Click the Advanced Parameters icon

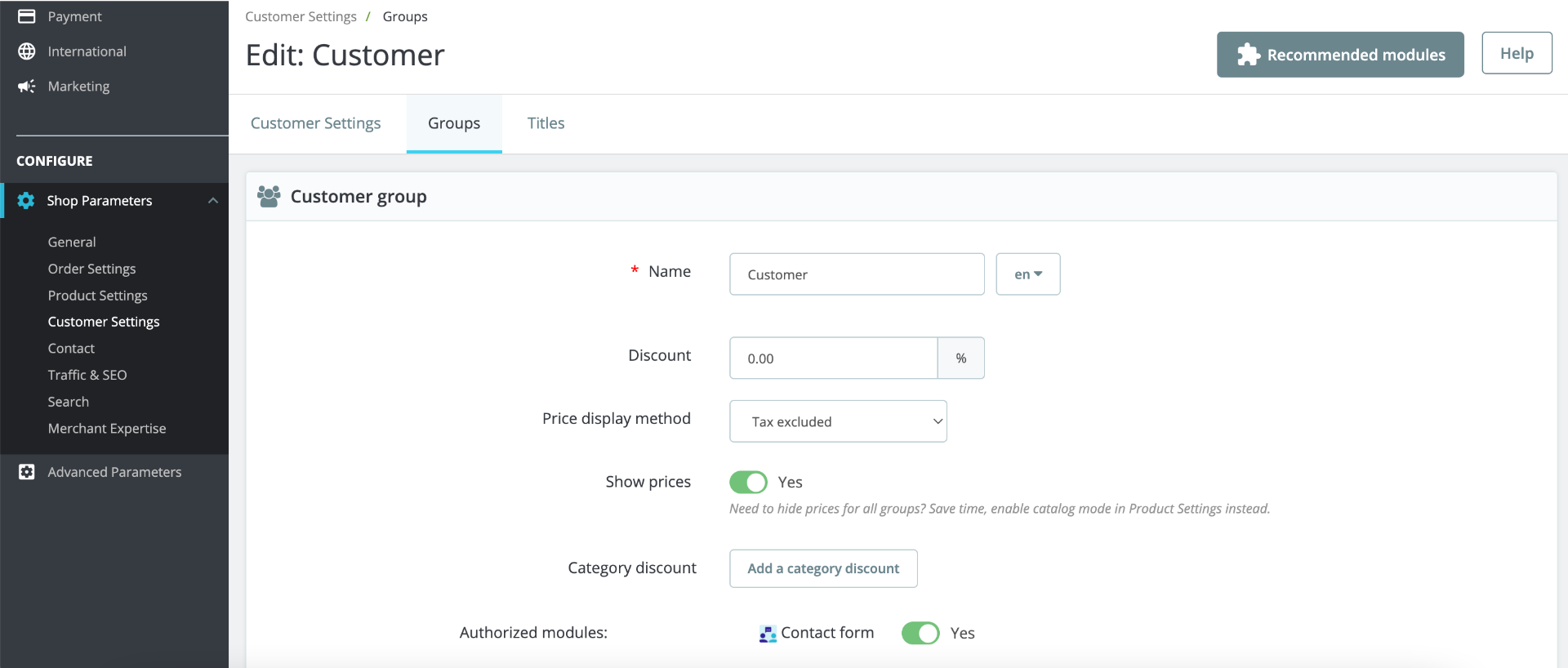pos(27,472)
